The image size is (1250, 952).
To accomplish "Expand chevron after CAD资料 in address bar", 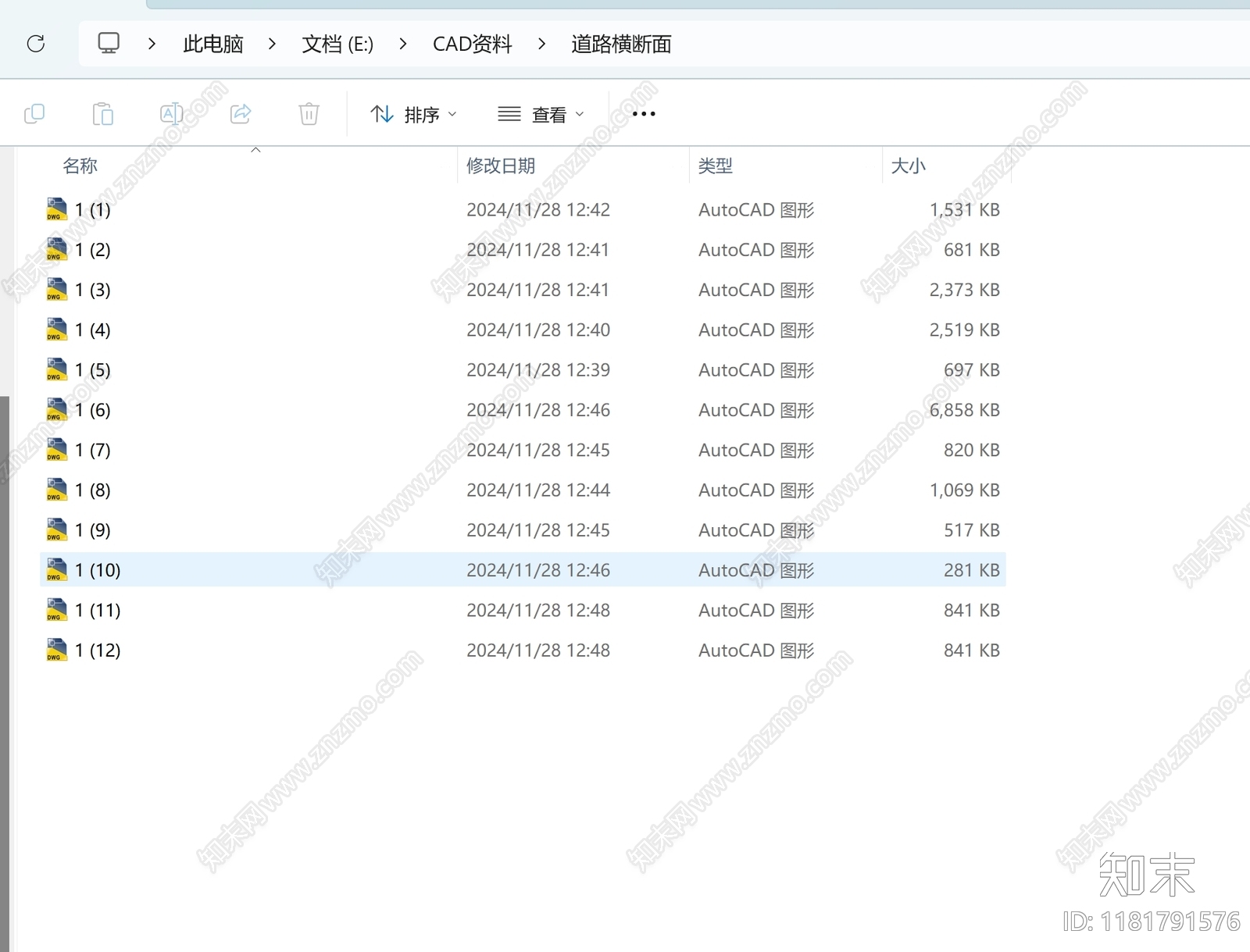I will tap(541, 44).
